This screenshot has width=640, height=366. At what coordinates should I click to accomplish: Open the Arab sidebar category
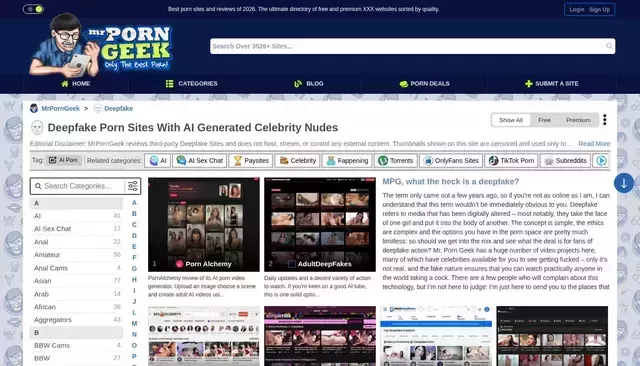76,294
